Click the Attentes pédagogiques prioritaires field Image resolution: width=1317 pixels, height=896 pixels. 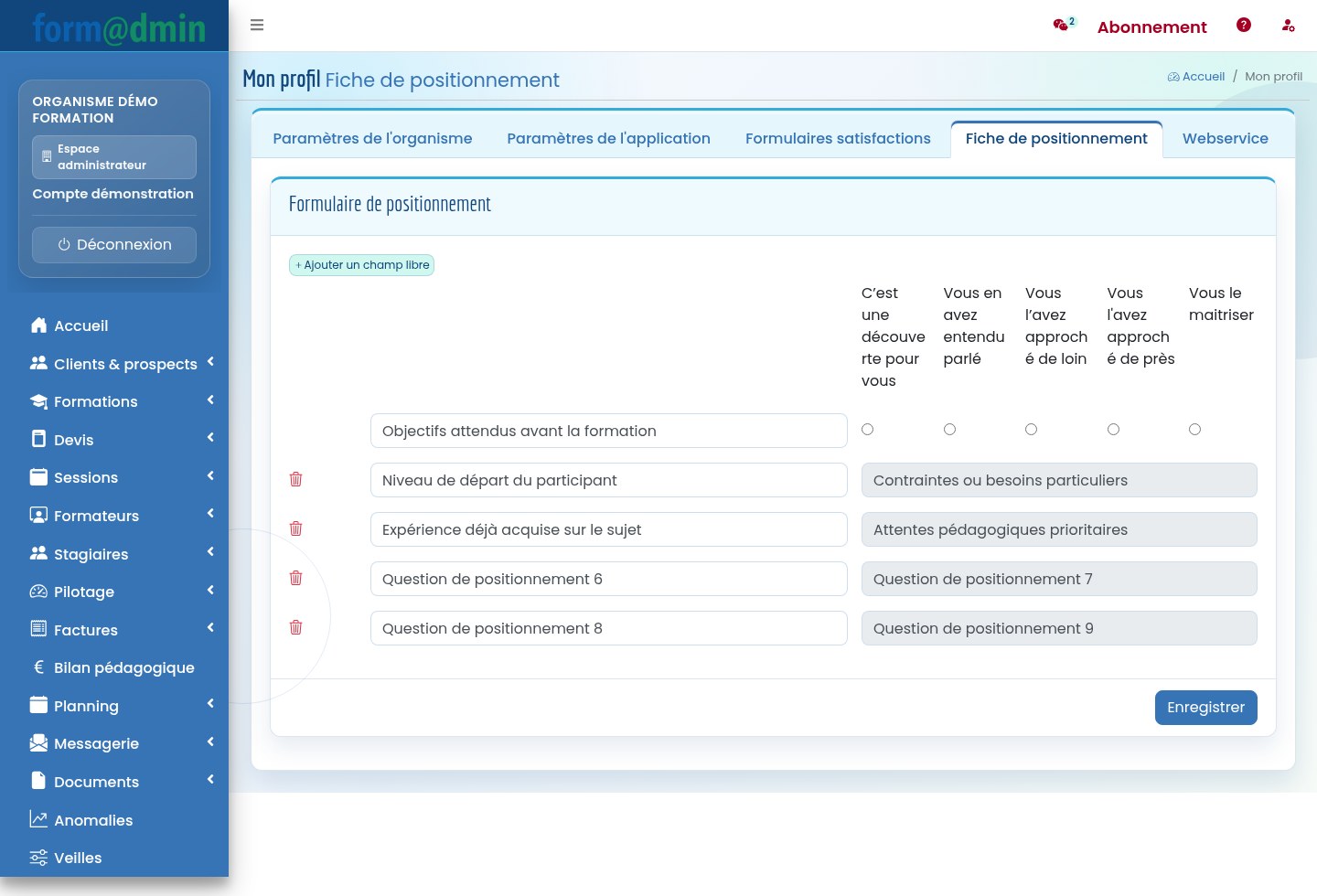[x=1059, y=529]
